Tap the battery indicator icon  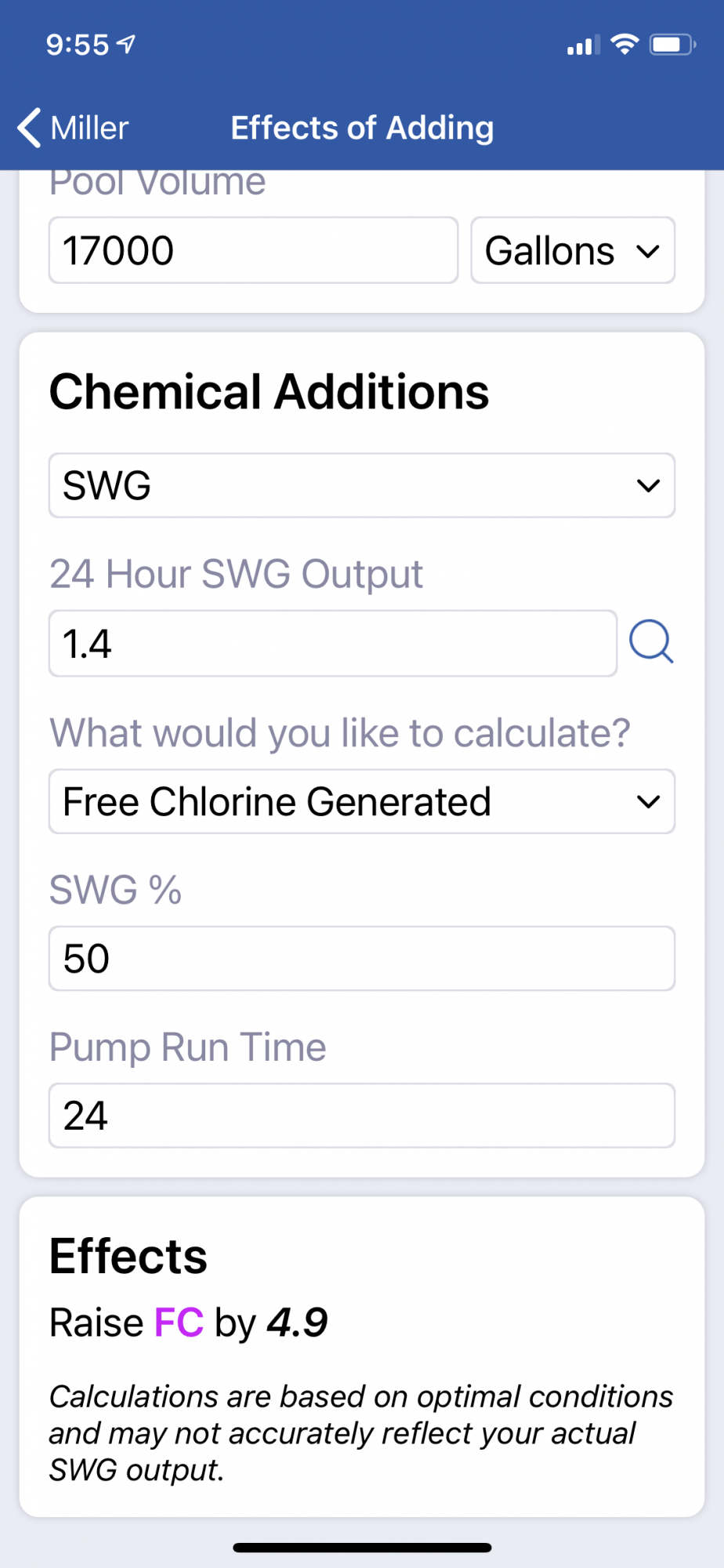tap(672, 45)
